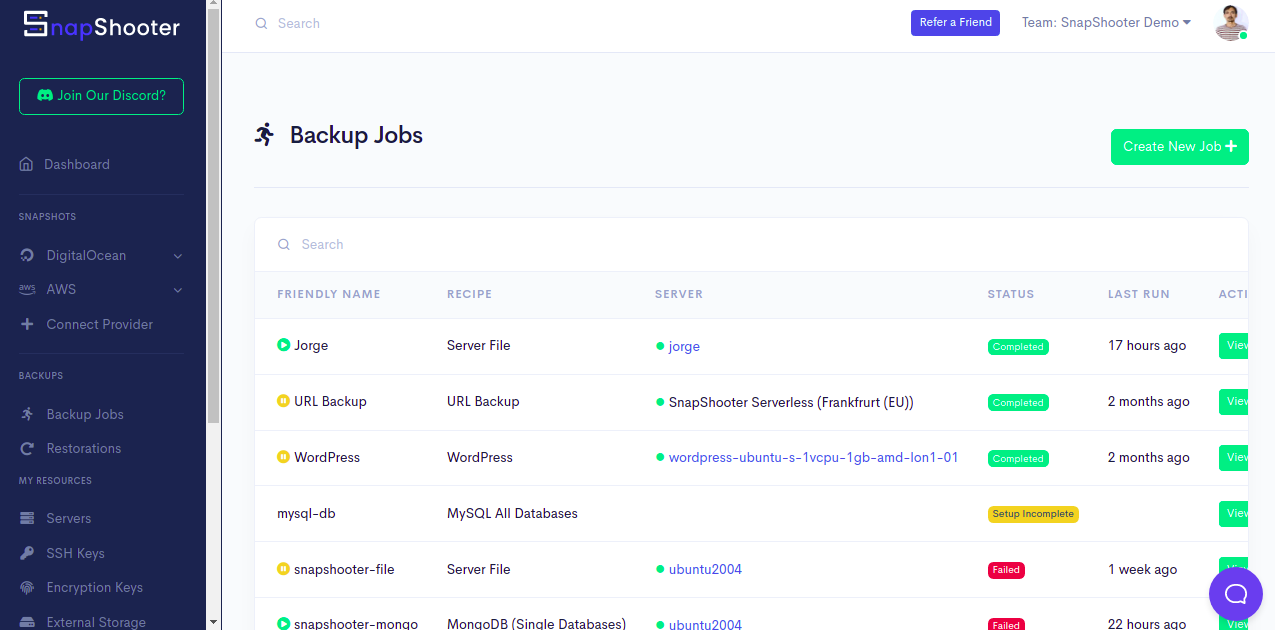
Task: Click the SSH Keys key icon
Action: (x=27, y=553)
